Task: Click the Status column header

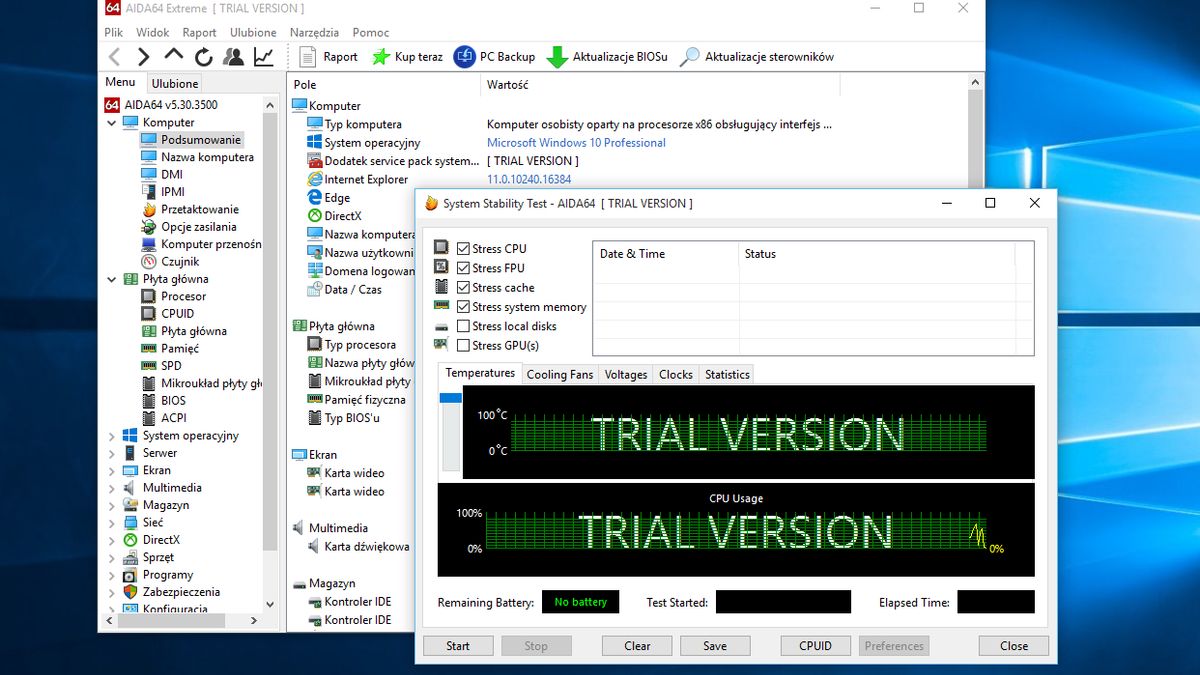Action: point(876,254)
